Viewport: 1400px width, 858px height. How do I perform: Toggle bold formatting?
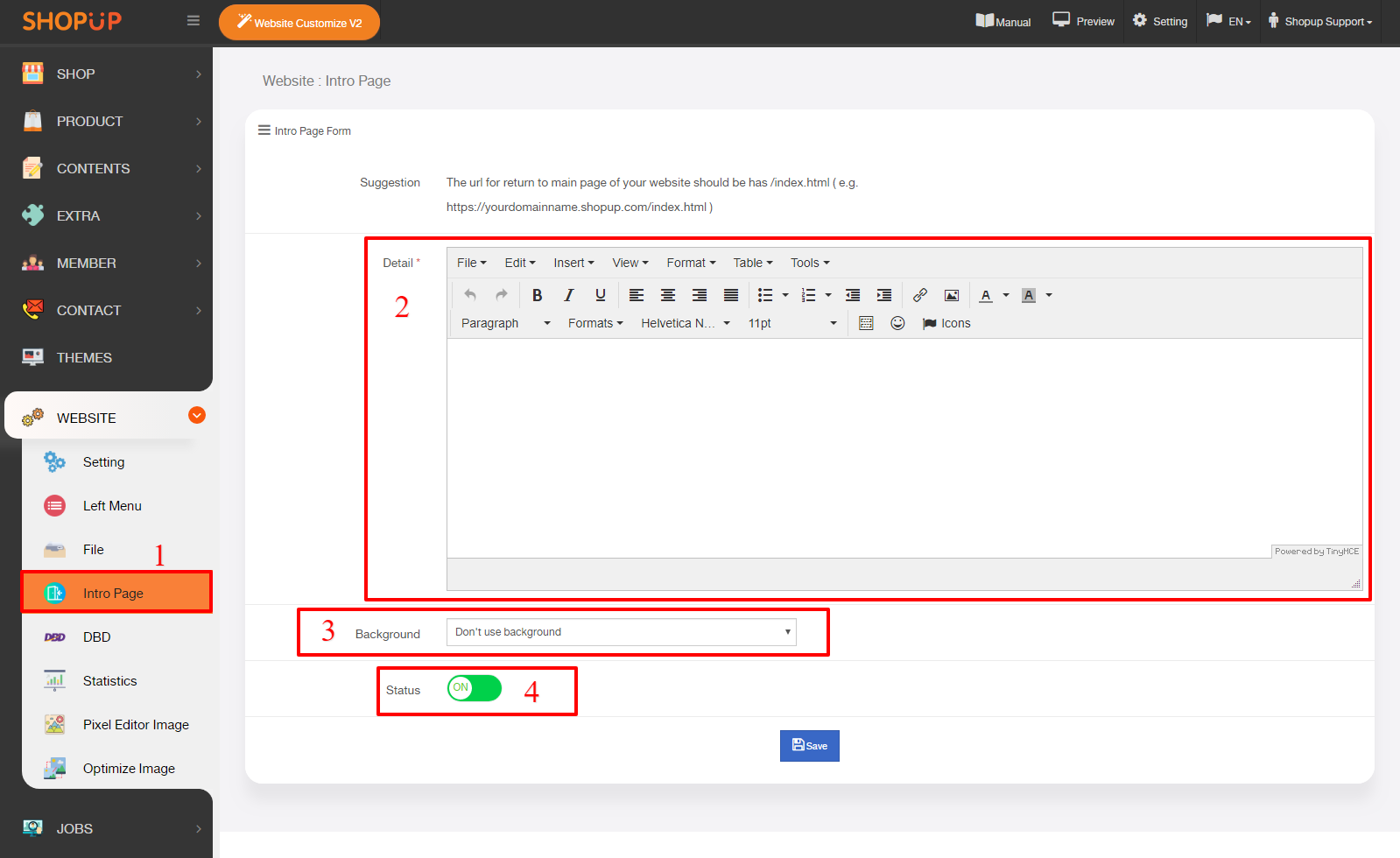point(538,295)
